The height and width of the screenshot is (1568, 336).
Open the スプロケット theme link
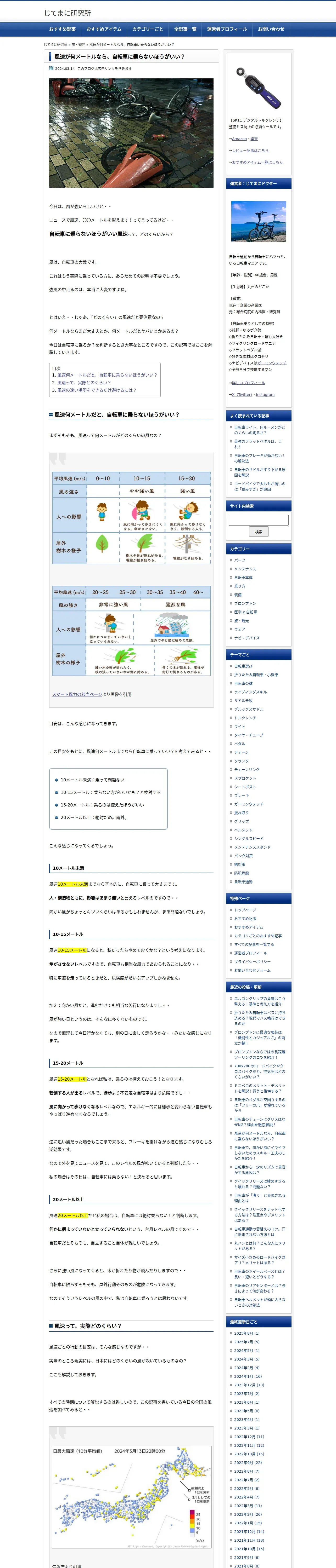pos(245,778)
